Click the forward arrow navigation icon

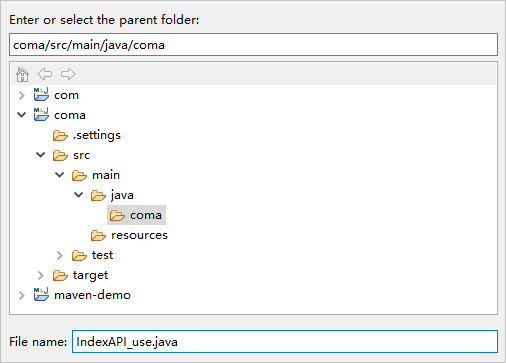tap(68, 74)
